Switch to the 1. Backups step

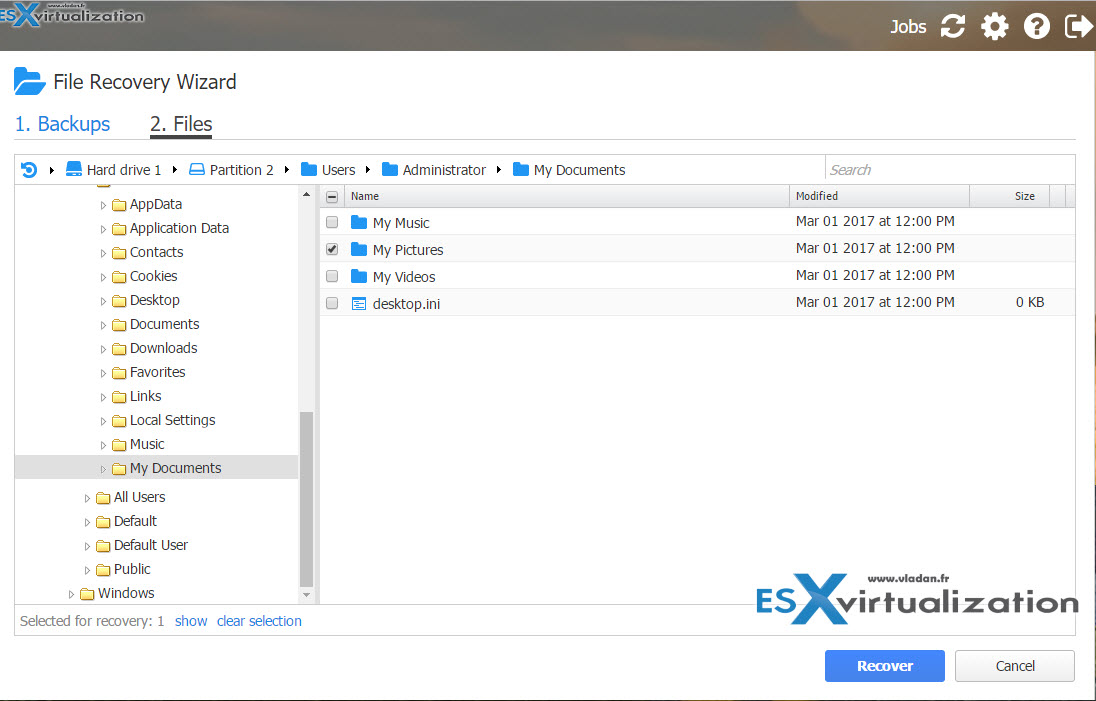click(x=62, y=124)
